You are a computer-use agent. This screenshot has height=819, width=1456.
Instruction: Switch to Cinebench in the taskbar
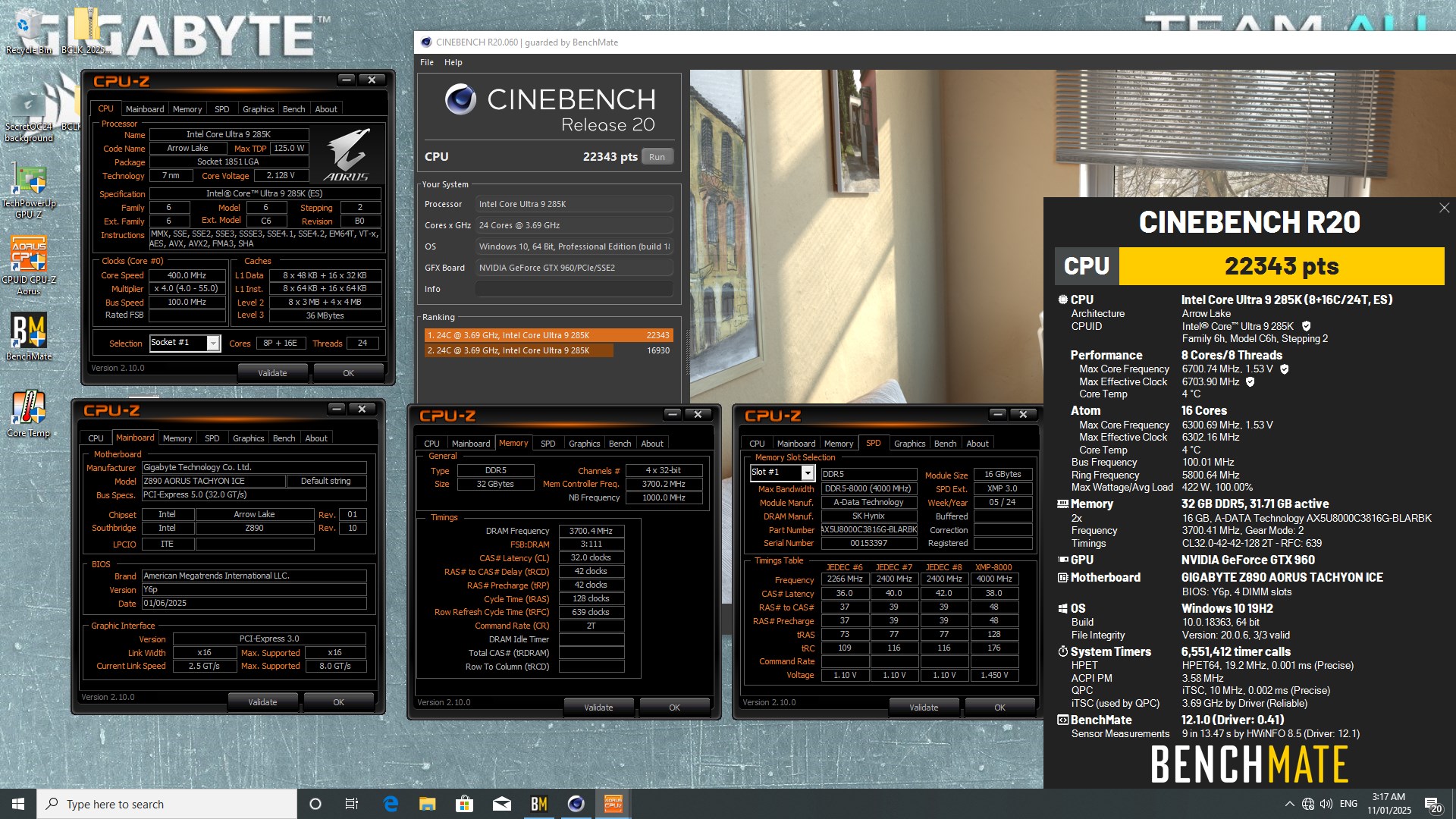[576, 804]
